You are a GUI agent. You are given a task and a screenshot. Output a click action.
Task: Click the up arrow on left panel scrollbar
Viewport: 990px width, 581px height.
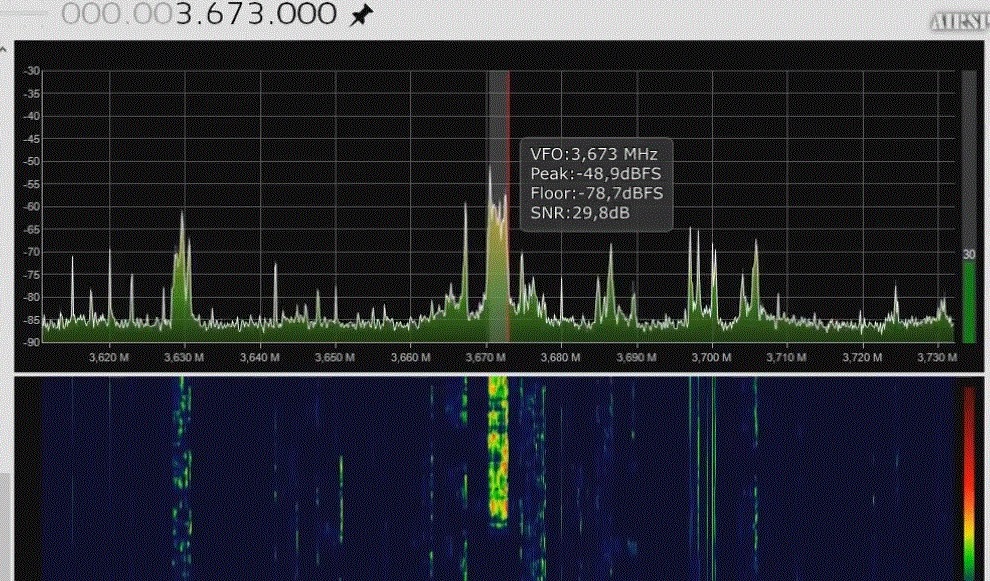(3, 49)
